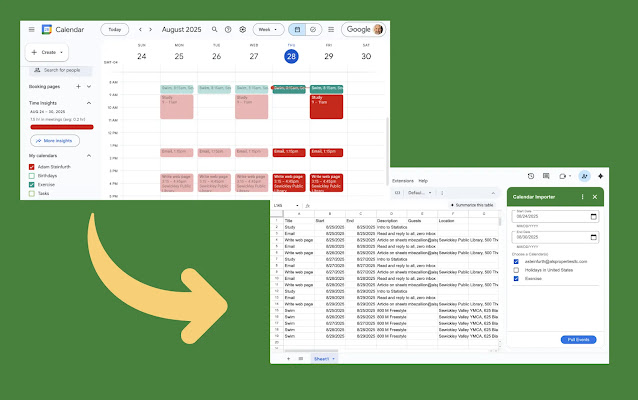Open the Extensions menu in Sheets
This screenshot has height=400, width=638.
coord(403,181)
